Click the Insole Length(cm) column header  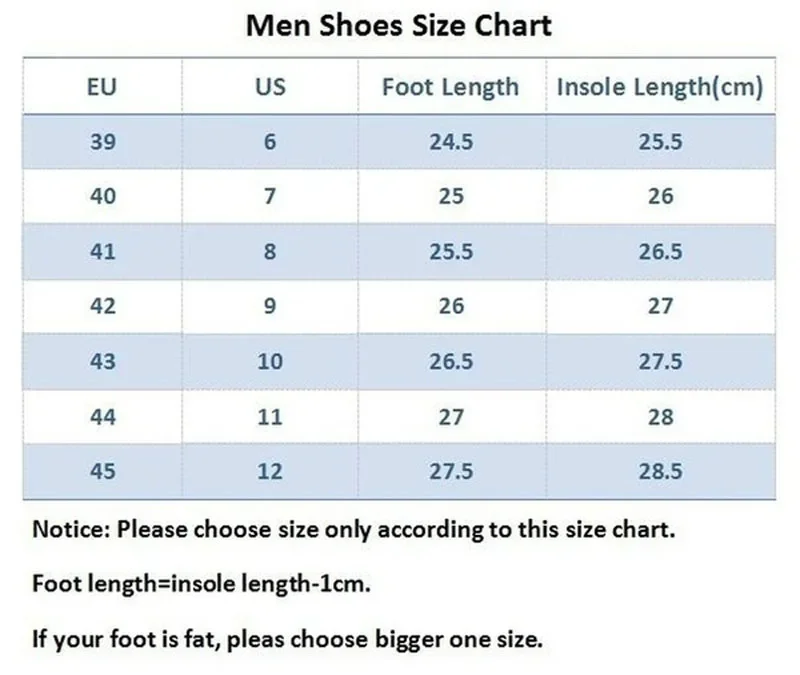coord(660,87)
